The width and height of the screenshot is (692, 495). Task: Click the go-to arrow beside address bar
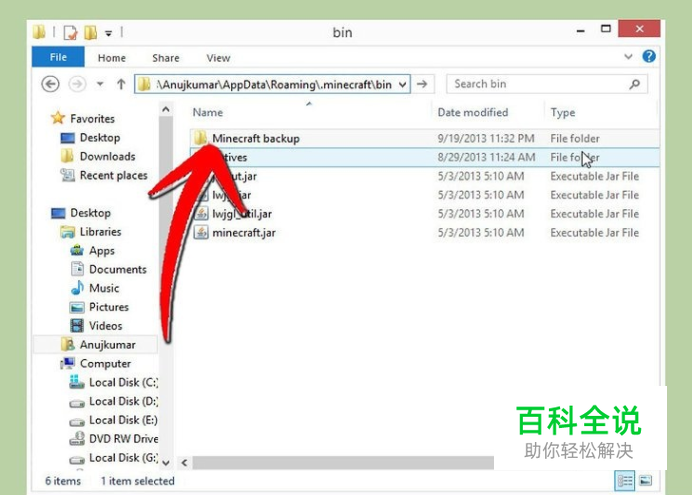[422, 84]
